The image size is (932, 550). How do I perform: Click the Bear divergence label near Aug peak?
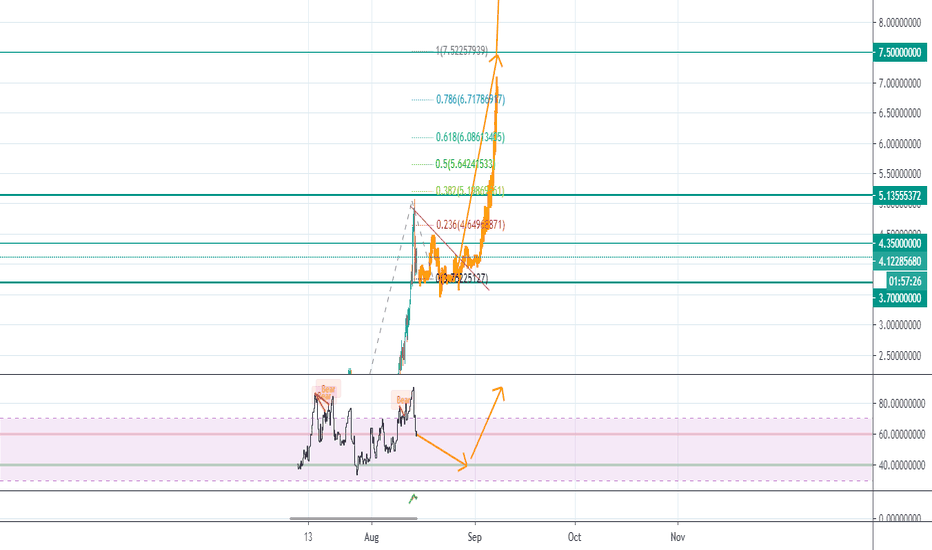402,399
